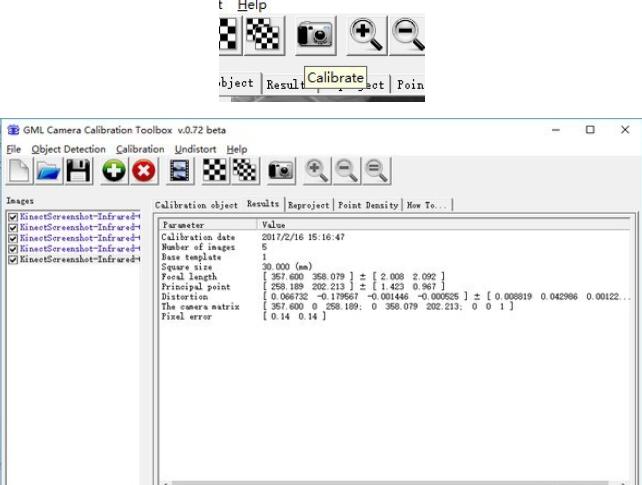Image resolution: width=642 pixels, height=485 pixels.
Task: Uncheck first KinectScreenshot-Infrared image
Action: tap(13, 217)
